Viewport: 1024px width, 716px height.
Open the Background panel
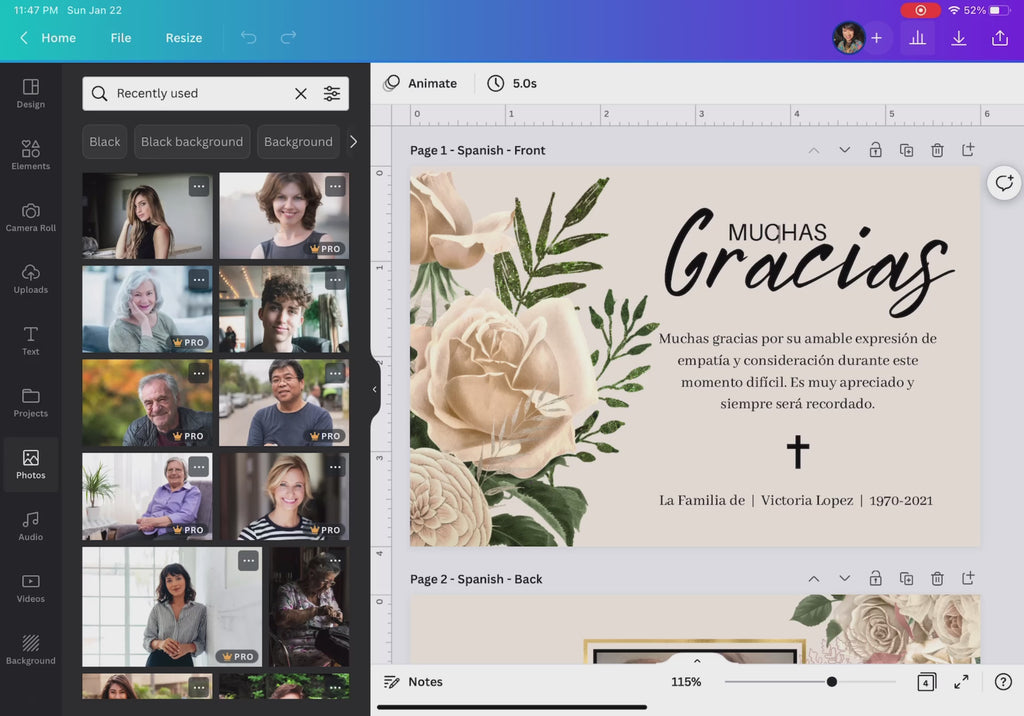(31, 650)
